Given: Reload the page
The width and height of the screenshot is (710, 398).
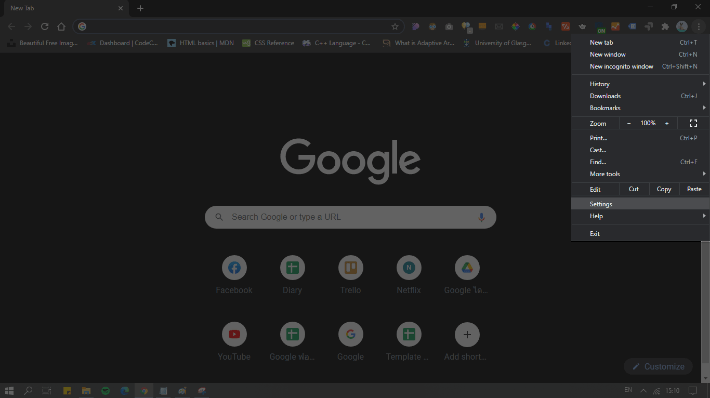Looking at the screenshot, I should coord(44,27).
